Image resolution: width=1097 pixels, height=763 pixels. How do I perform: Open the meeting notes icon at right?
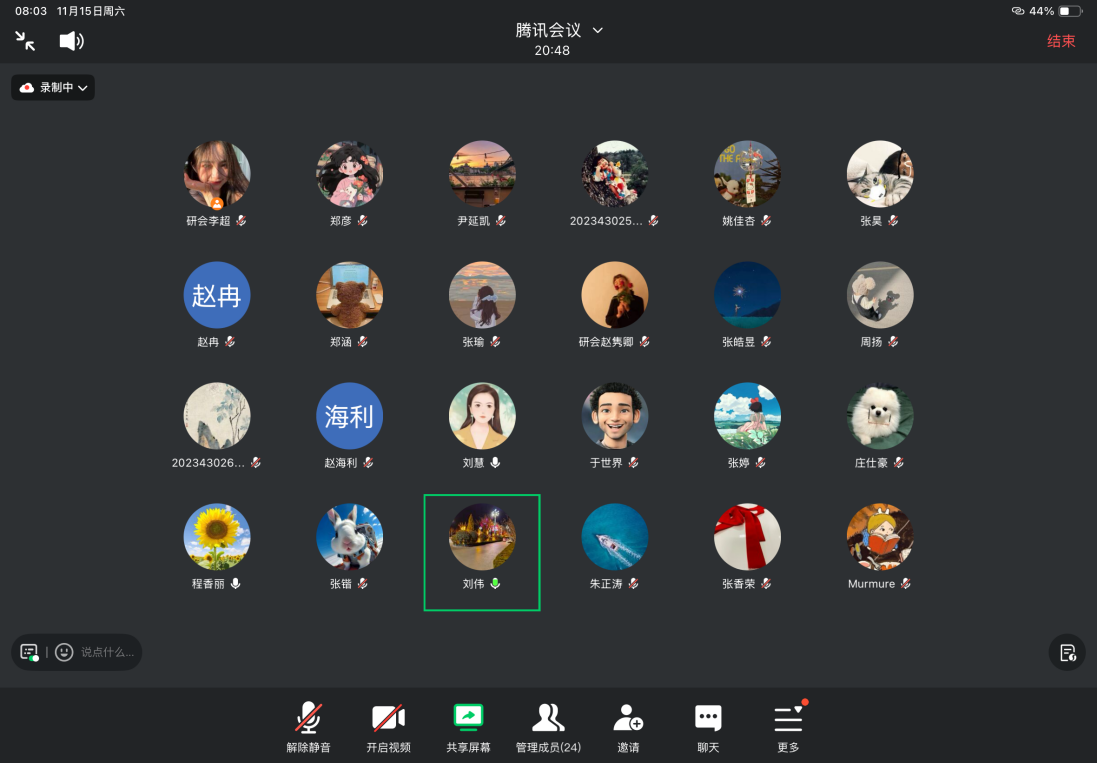point(1067,653)
